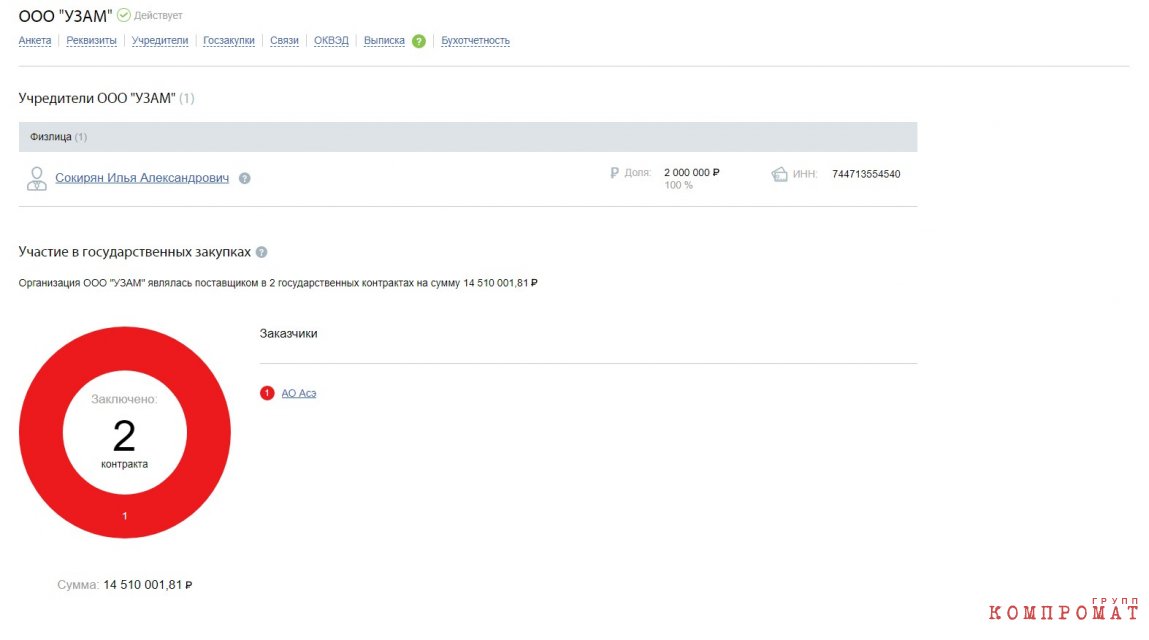The height and width of the screenshot is (640, 1149).
Task: Click the ООО "УЗАМ" company title
Action: pyautogui.click(x=65, y=15)
